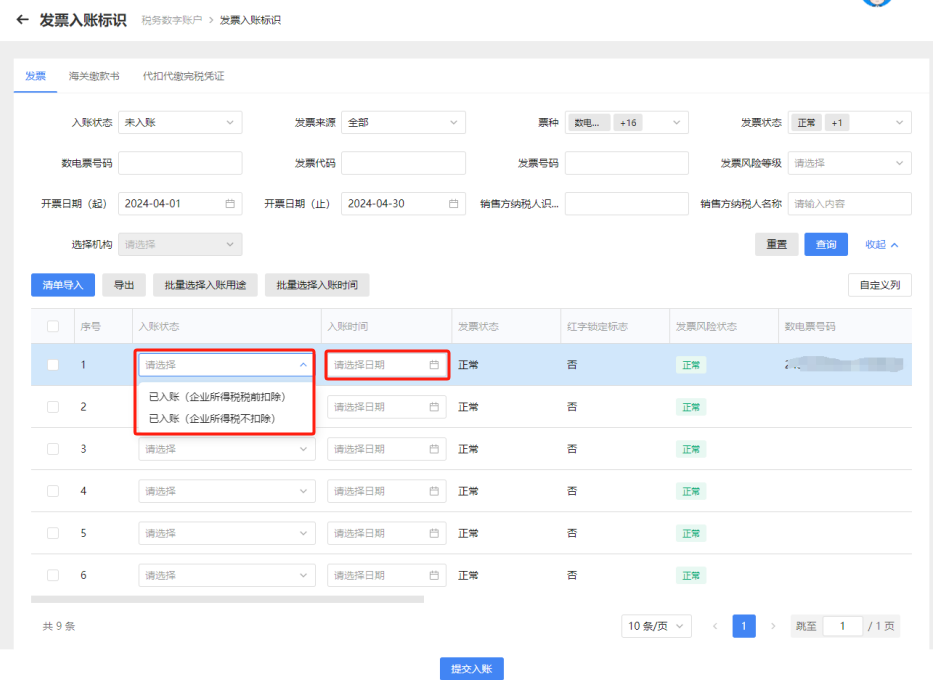This screenshot has height=680, width=933.
Task: Select the header checkbox to choose all rows
Action: click(x=54, y=325)
